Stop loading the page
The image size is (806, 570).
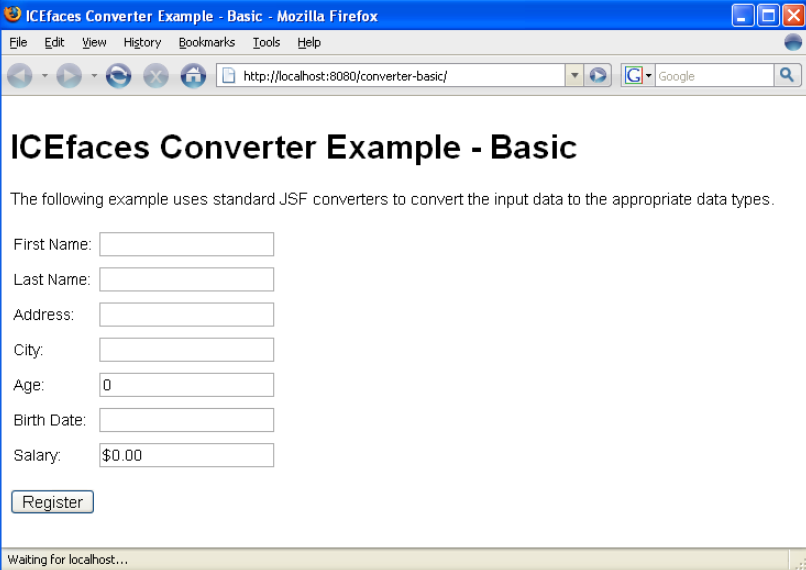155,76
